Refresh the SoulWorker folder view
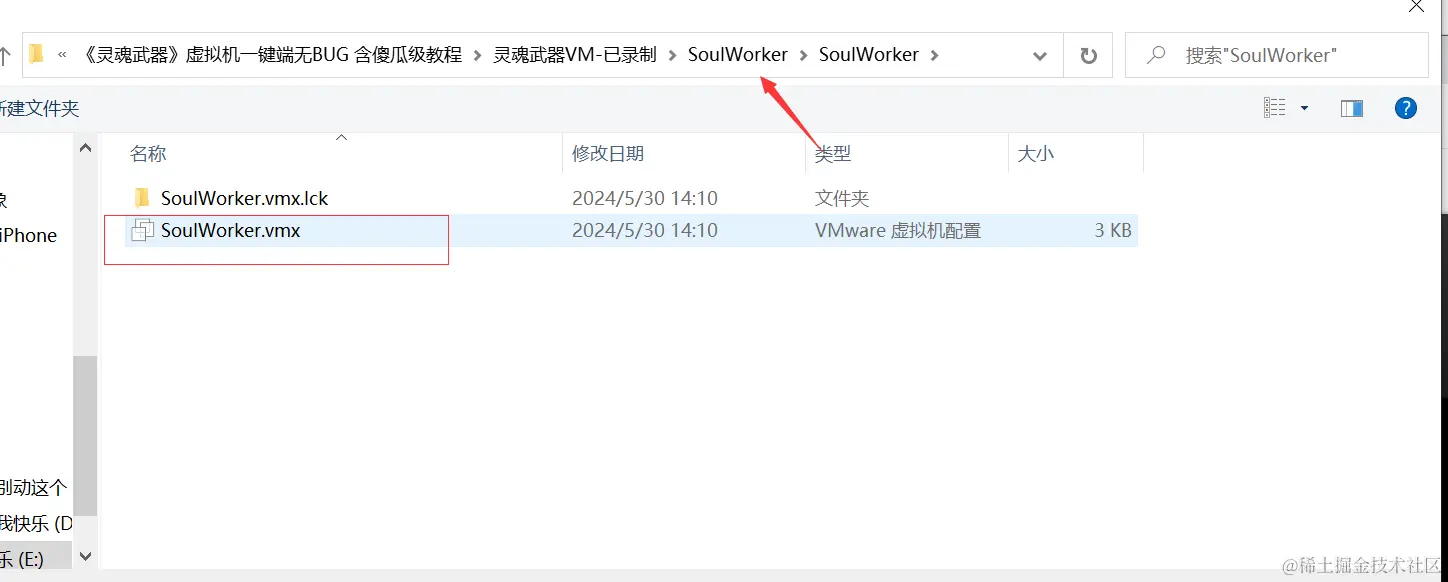1448x582 pixels. pyautogui.click(x=1088, y=56)
